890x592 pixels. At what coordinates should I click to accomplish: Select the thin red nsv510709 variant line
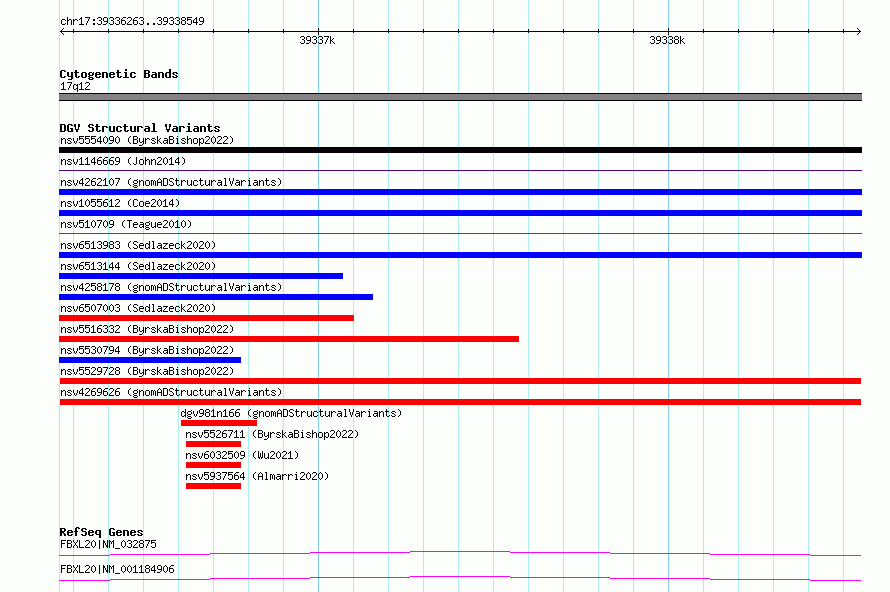tap(460, 233)
